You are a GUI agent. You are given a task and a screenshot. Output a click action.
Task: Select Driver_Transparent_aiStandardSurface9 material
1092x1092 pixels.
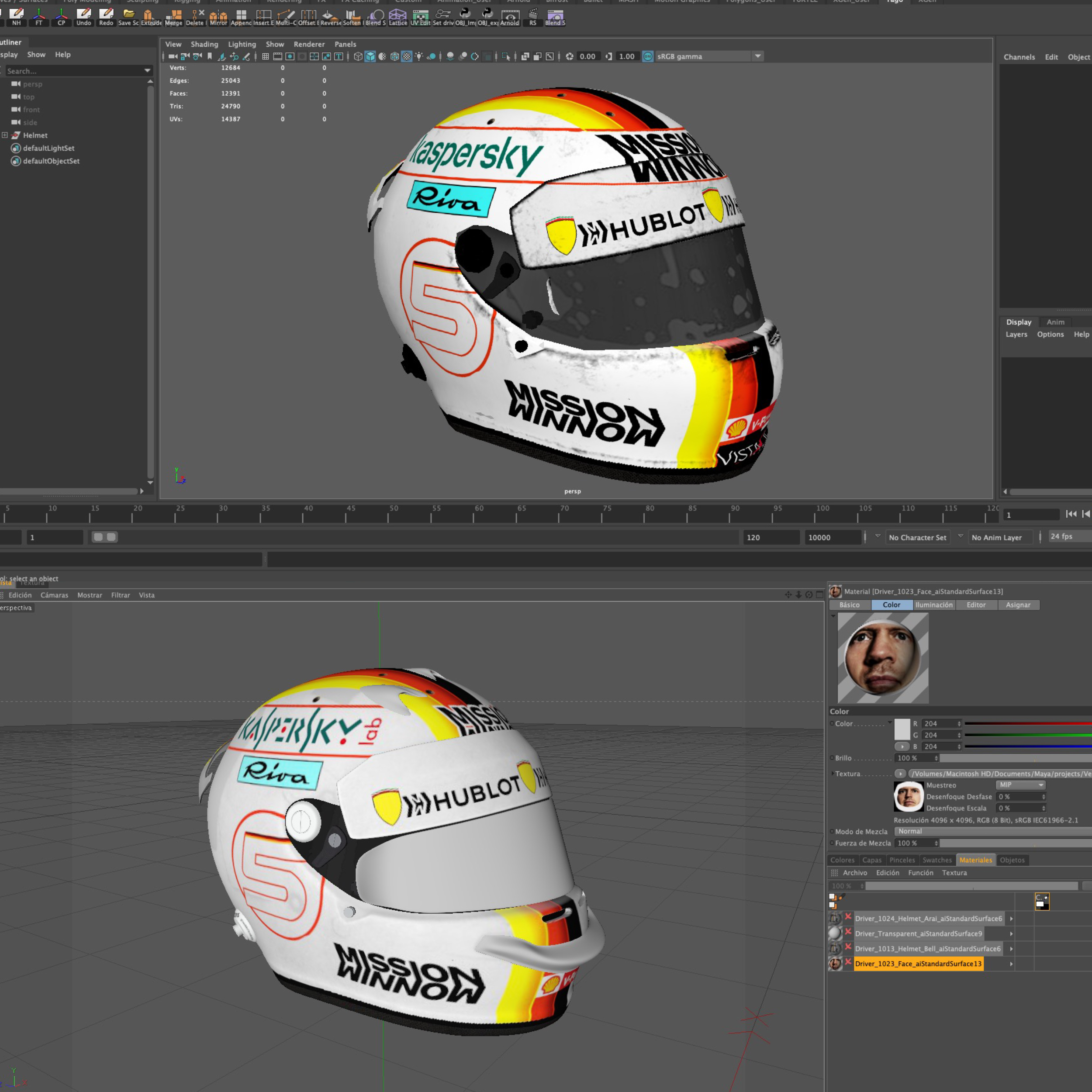click(919, 933)
